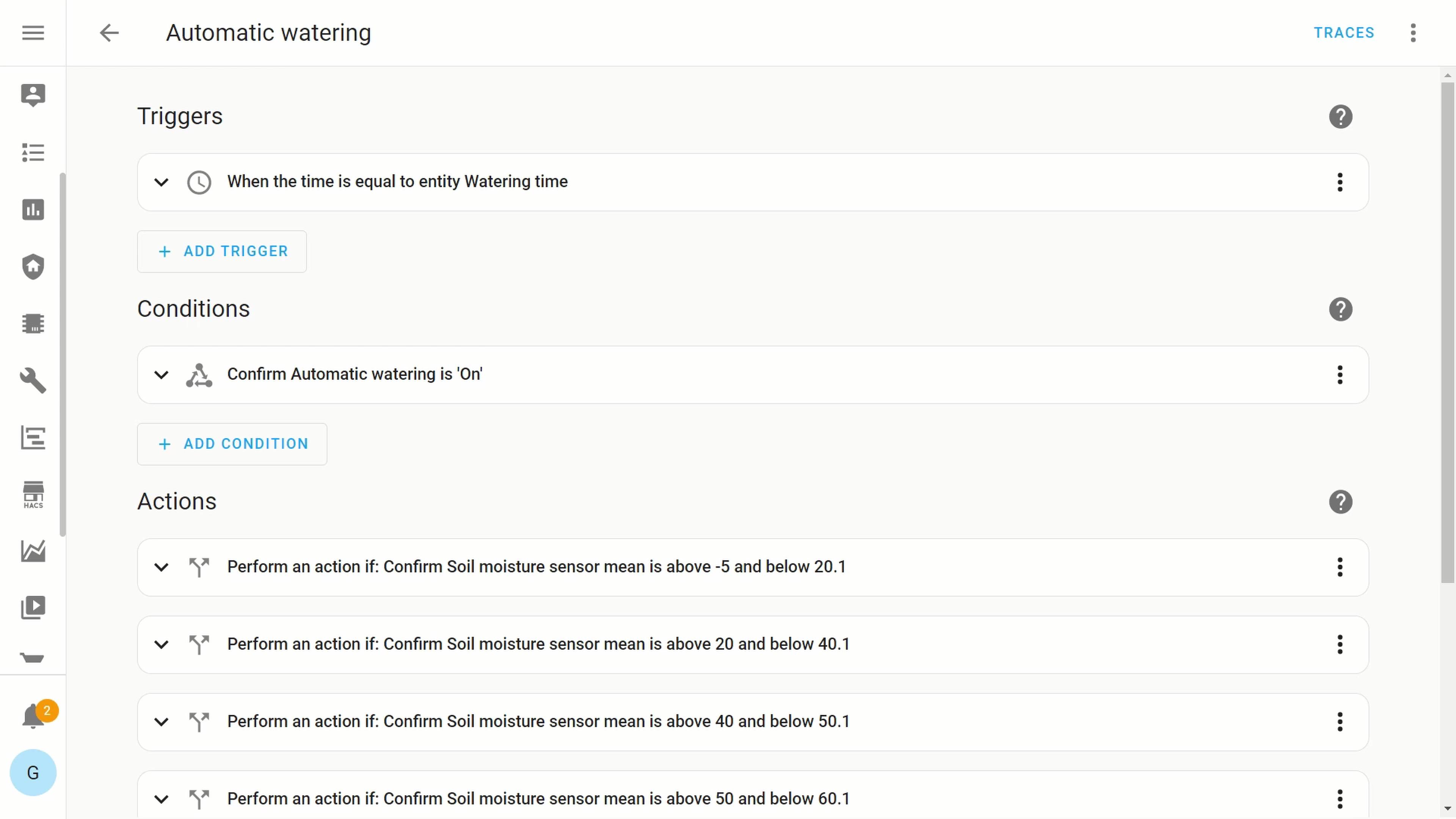
Task: Open the Traces link
Action: (1343, 33)
